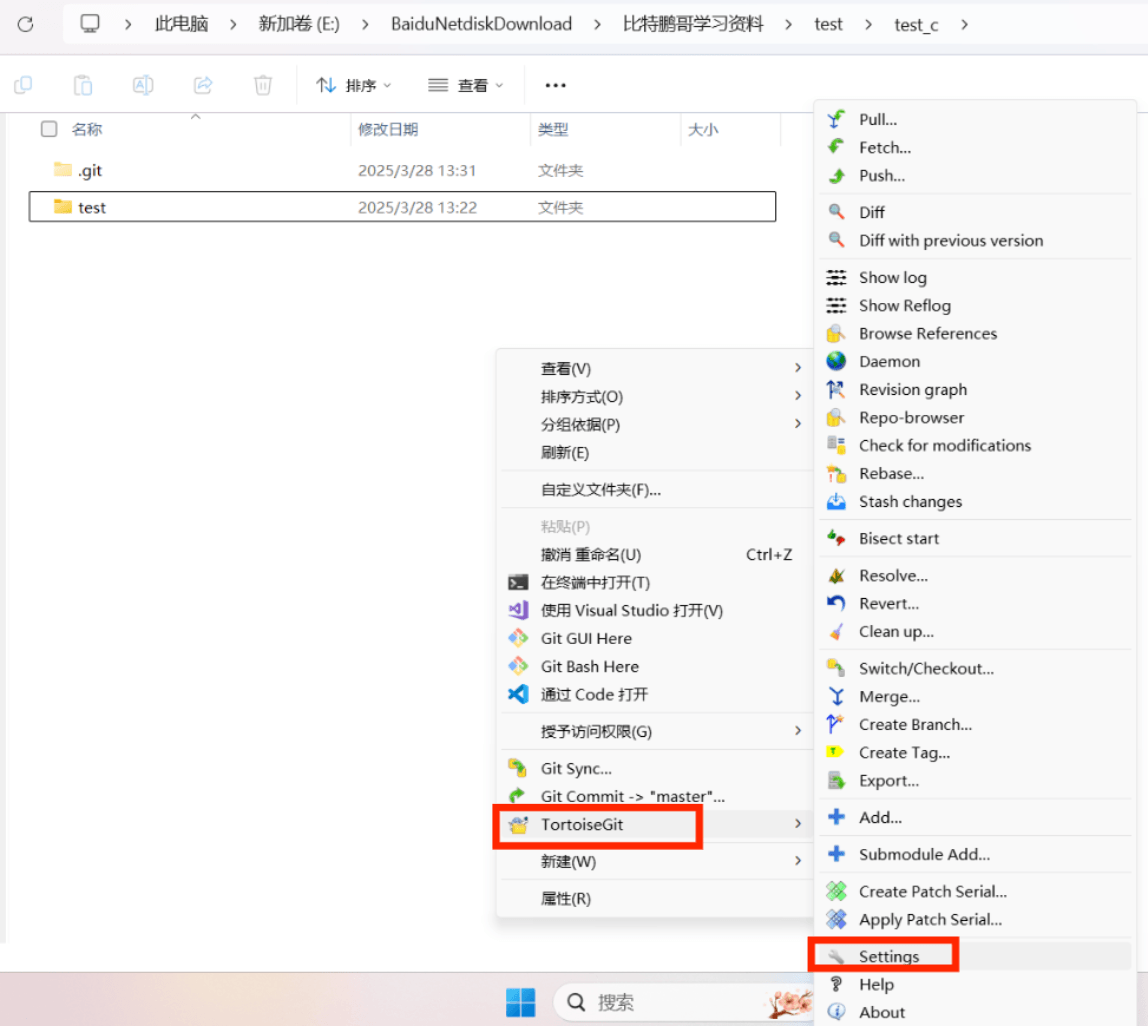This screenshot has height=1026, width=1148.
Task: Expand the 授予访问权限(G) submenu arrow
Action: point(798,731)
